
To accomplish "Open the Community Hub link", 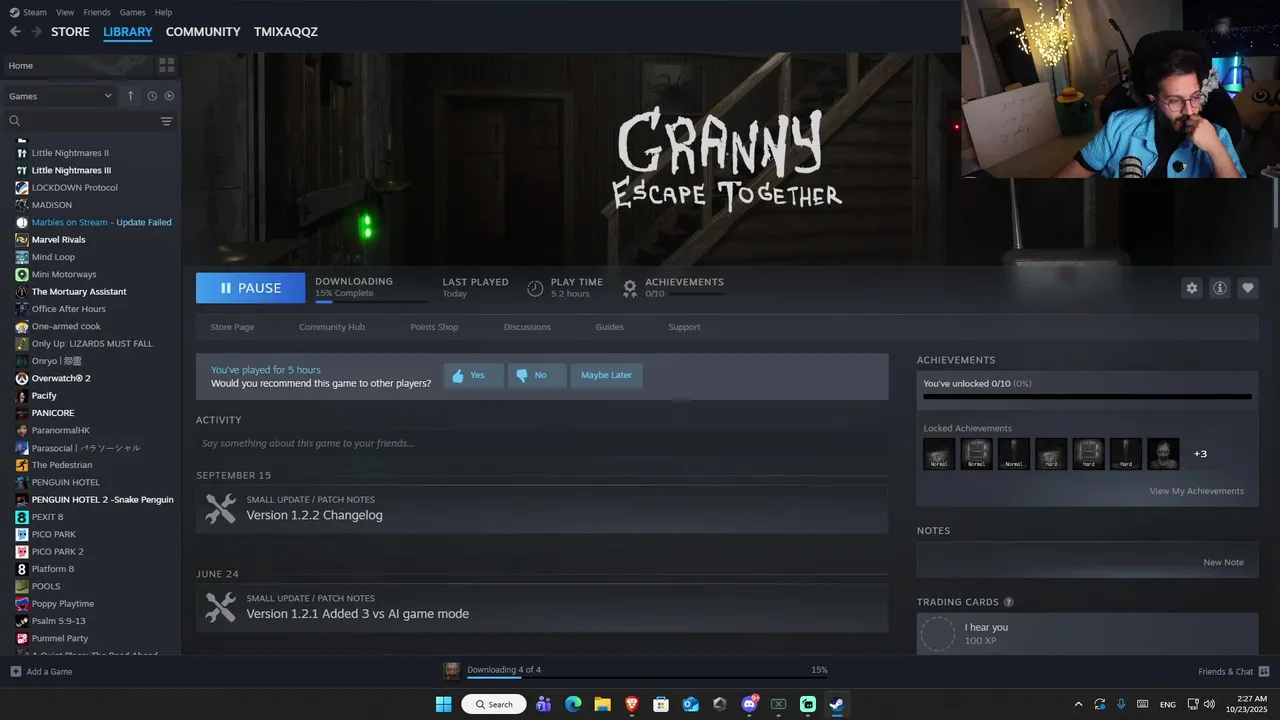I will 332,327.
